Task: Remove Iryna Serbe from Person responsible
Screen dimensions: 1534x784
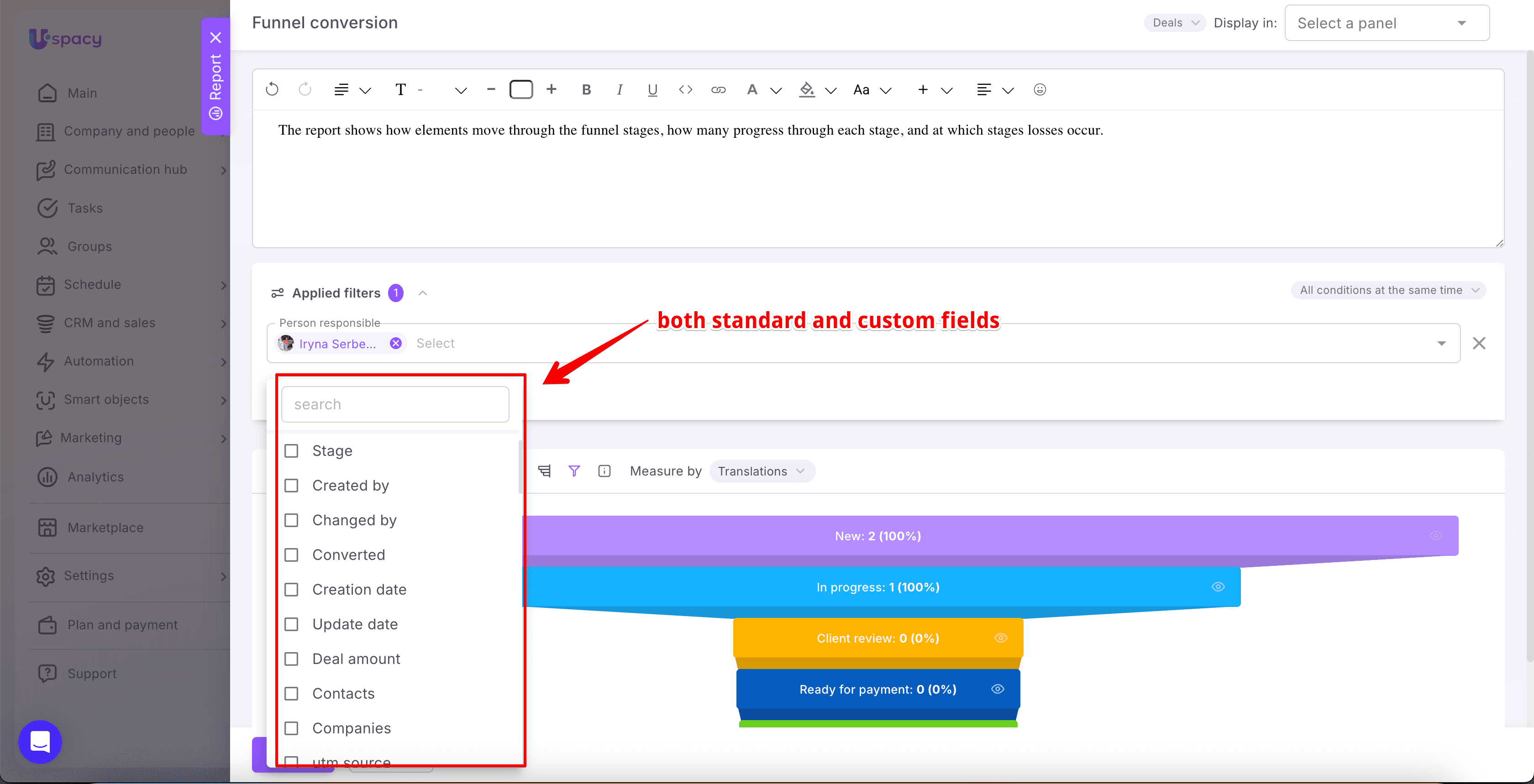Action: pyautogui.click(x=395, y=343)
